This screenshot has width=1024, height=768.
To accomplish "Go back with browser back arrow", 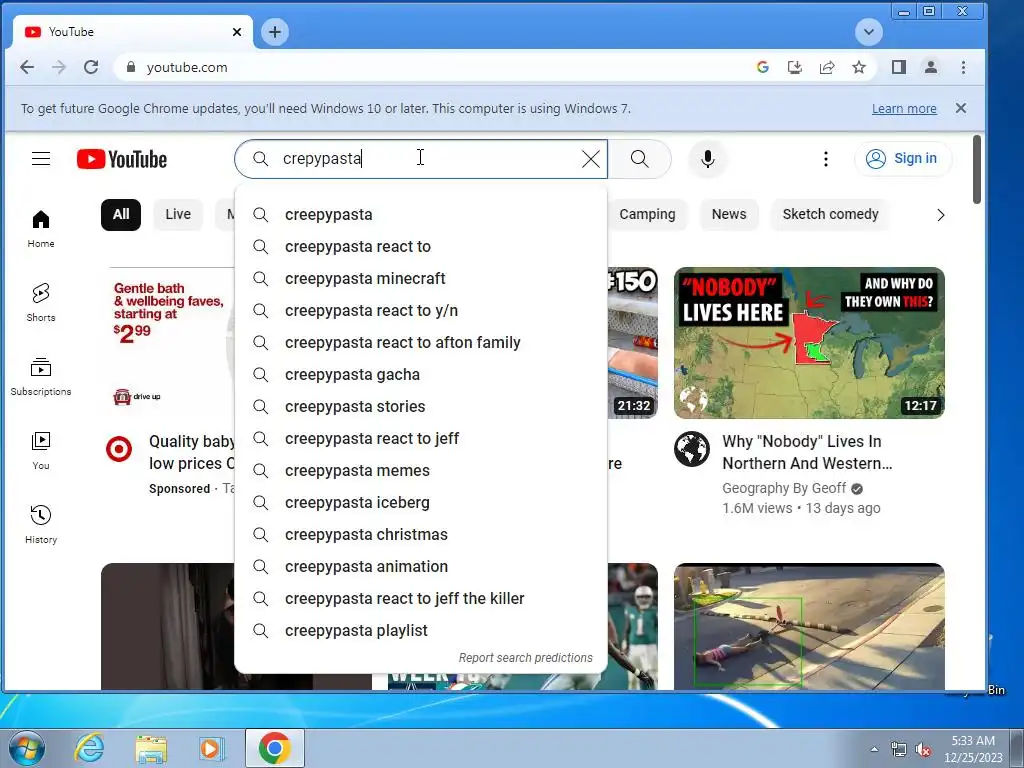I will click(27, 67).
